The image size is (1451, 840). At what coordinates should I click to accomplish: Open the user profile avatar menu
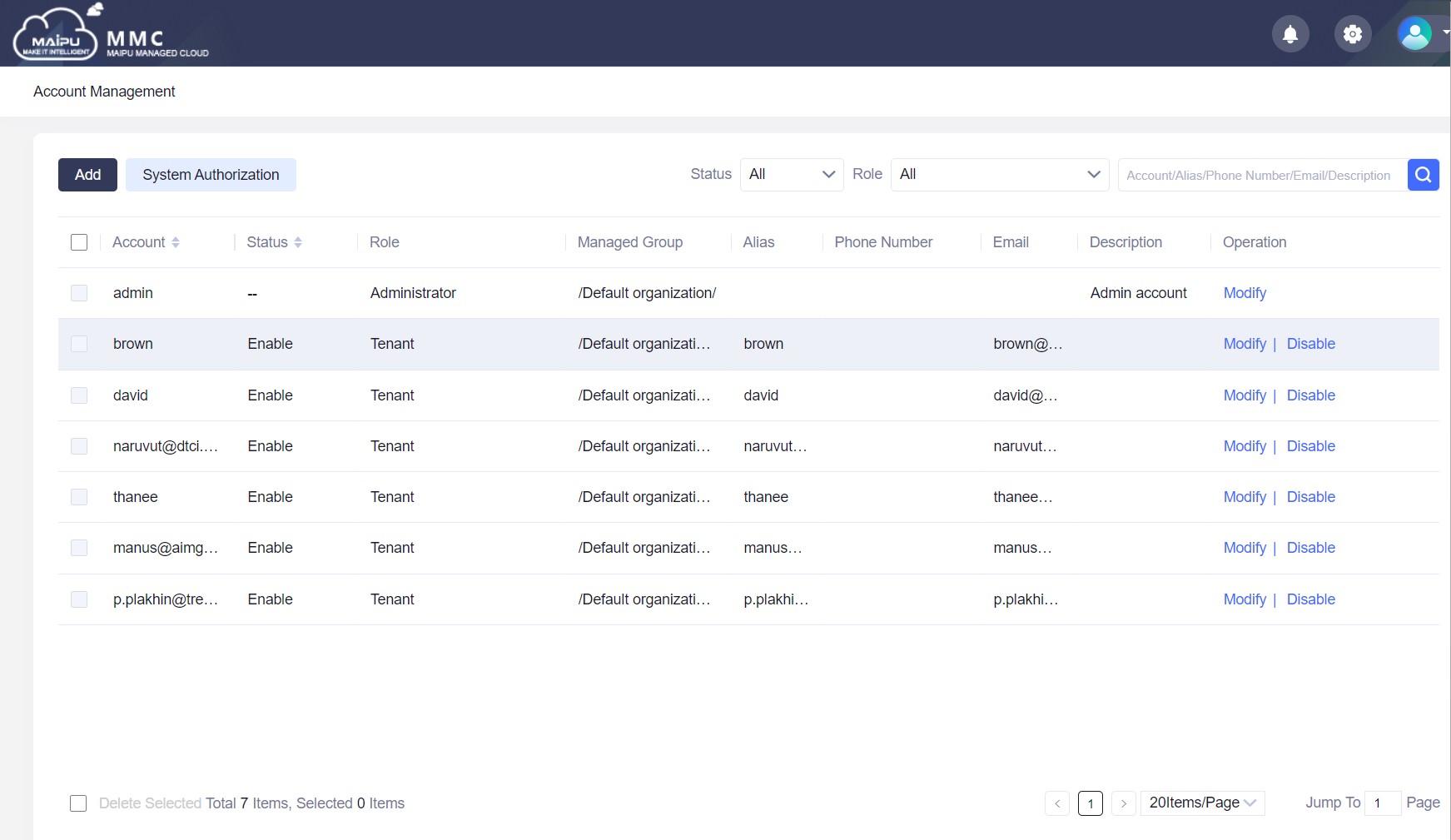click(x=1415, y=34)
